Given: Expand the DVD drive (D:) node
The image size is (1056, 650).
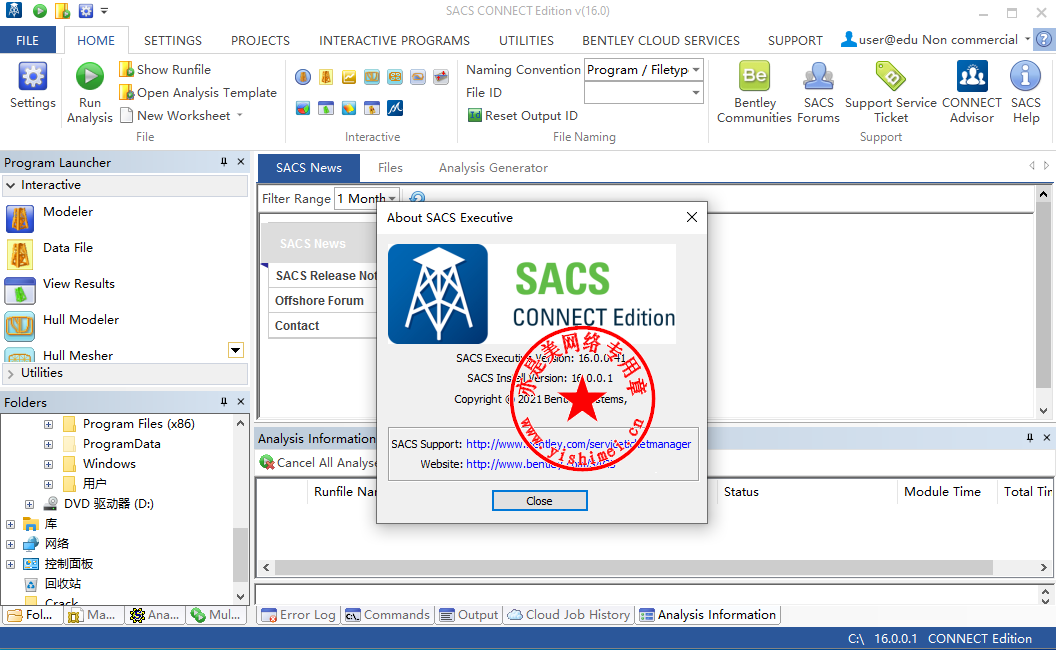Looking at the screenshot, I should [x=30, y=504].
